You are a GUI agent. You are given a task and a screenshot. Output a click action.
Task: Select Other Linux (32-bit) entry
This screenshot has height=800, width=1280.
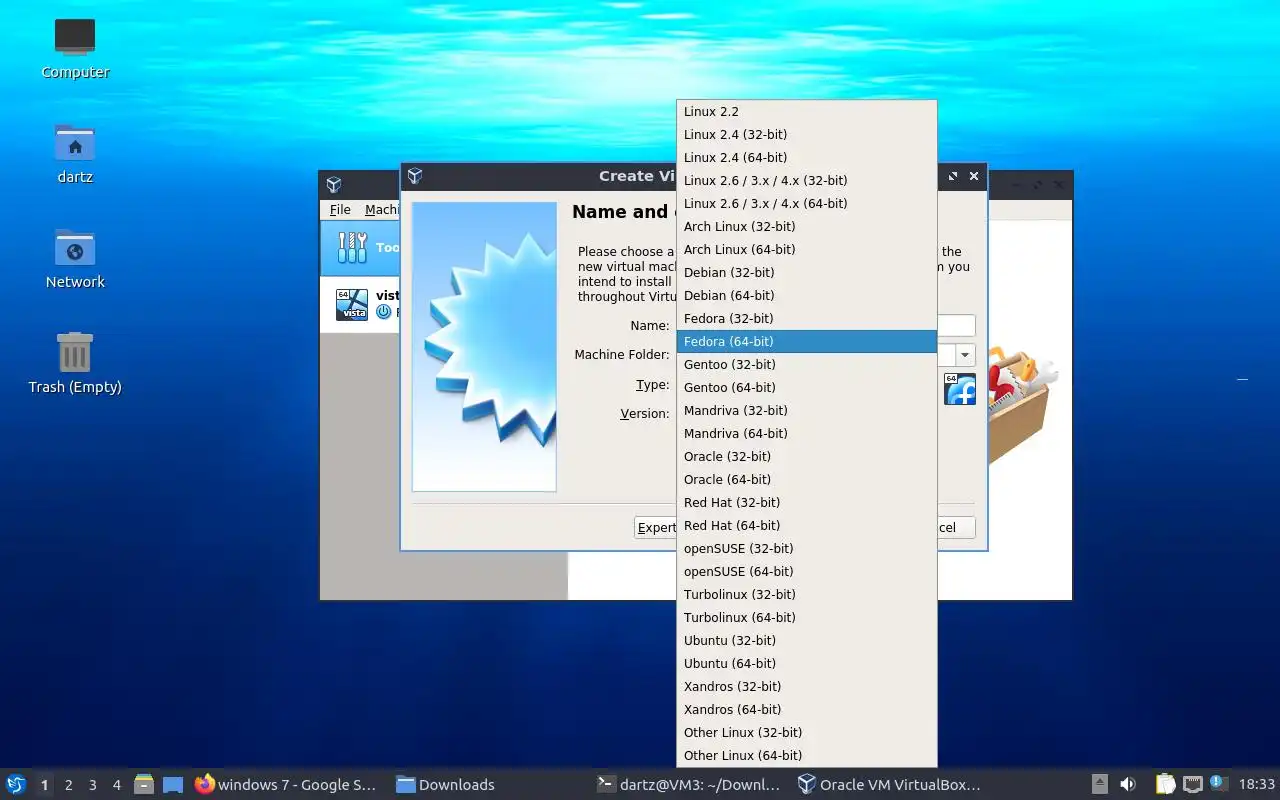tap(807, 732)
